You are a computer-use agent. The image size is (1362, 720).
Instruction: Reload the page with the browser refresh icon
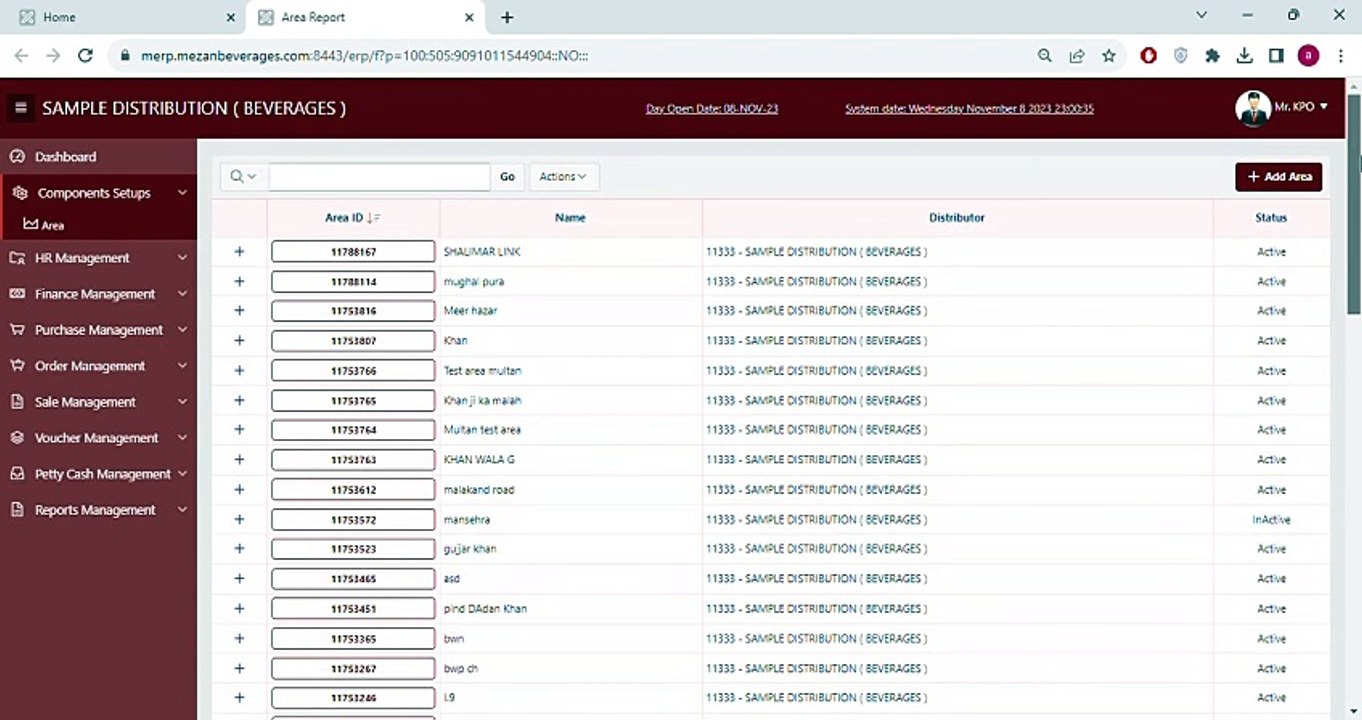click(x=85, y=56)
